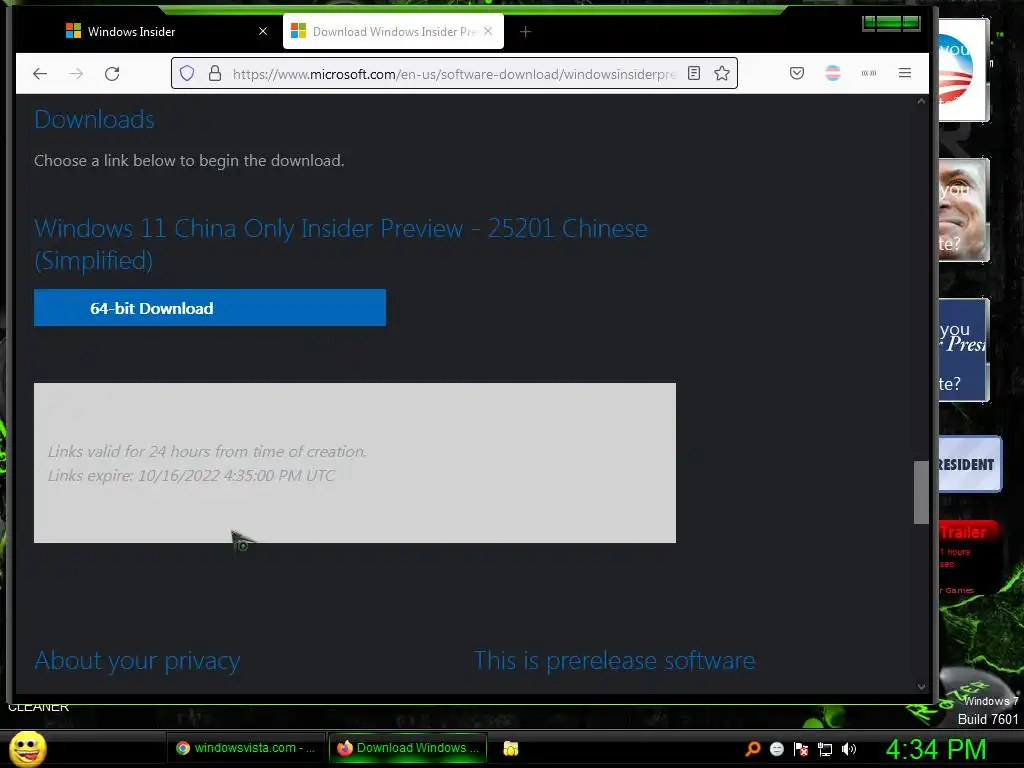
Task: Close the Windows Insider tab
Action: [x=263, y=31]
